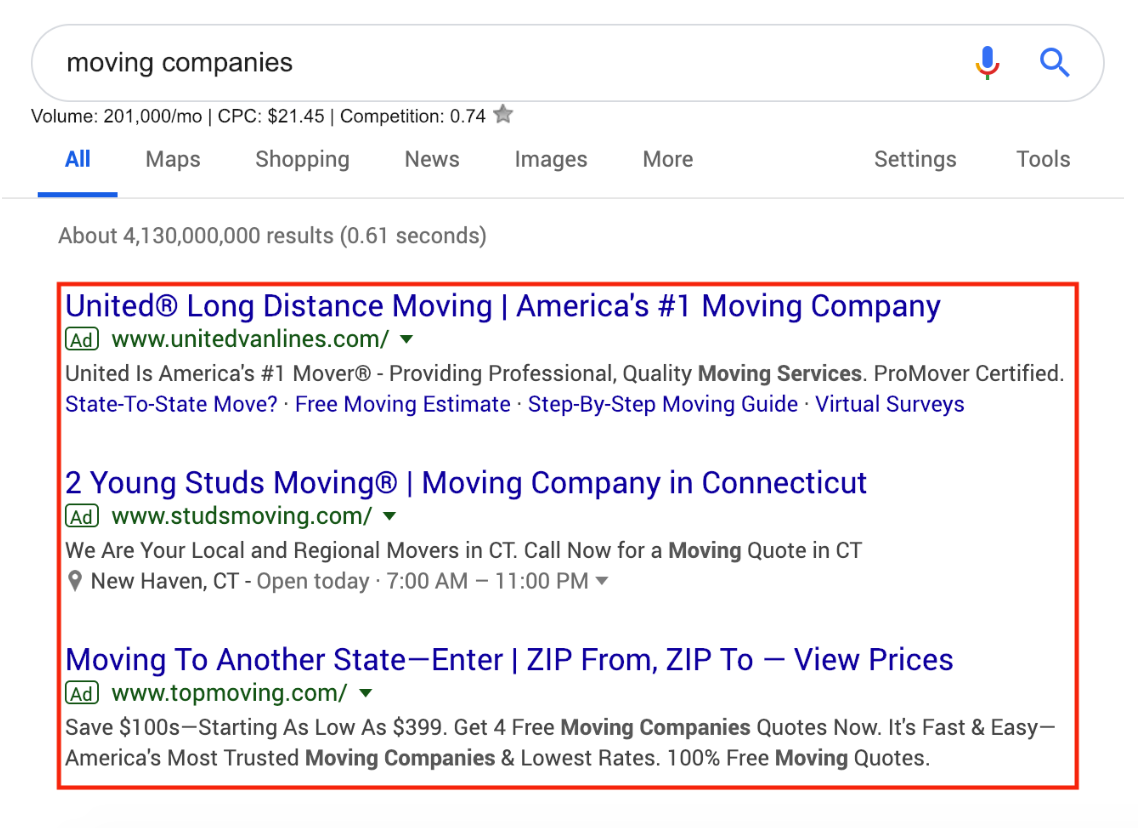Open the United Long Distance Moving ad title
The height and width of the screenshot is (828, 1138).
pos(503,306)
